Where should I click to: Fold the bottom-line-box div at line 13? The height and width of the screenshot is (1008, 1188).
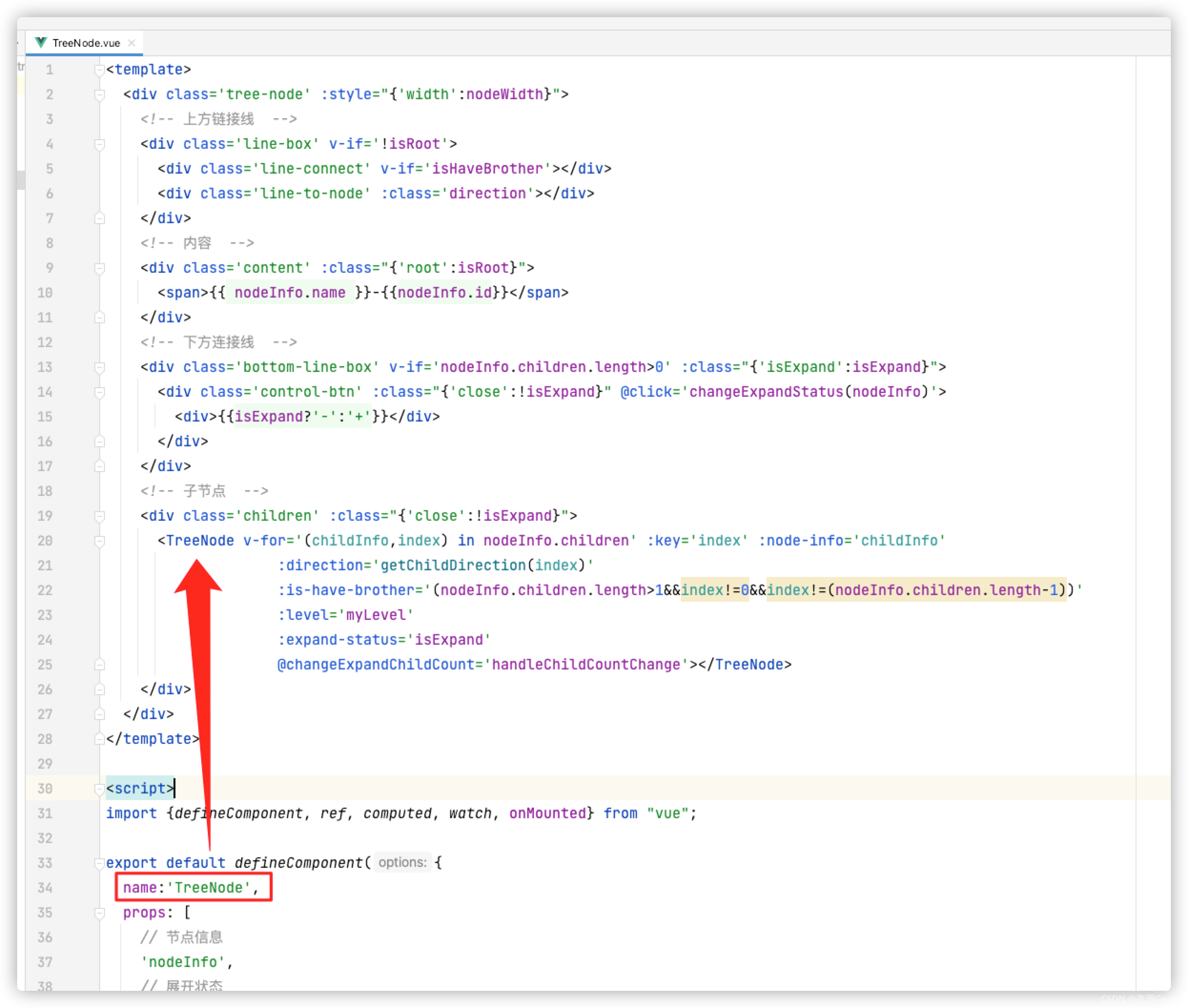(x=100, y=367)
